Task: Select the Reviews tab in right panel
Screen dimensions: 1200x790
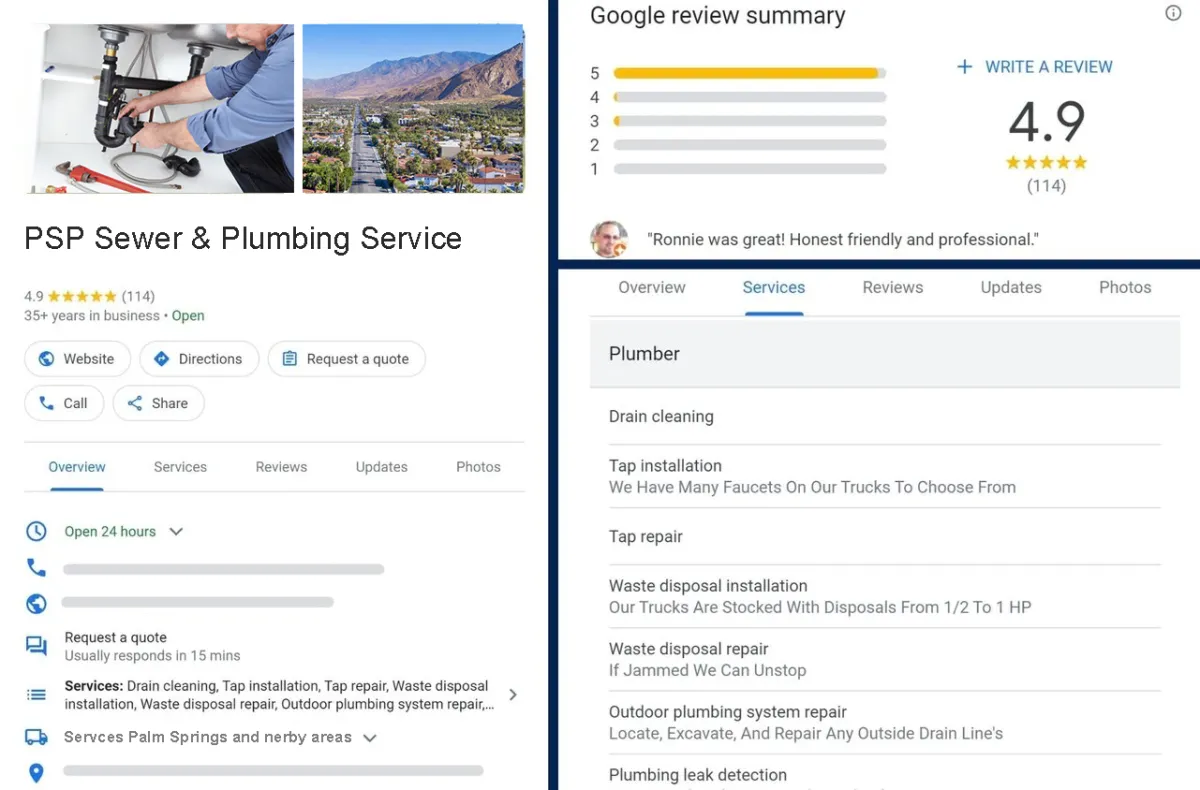Action: [893, 287]
